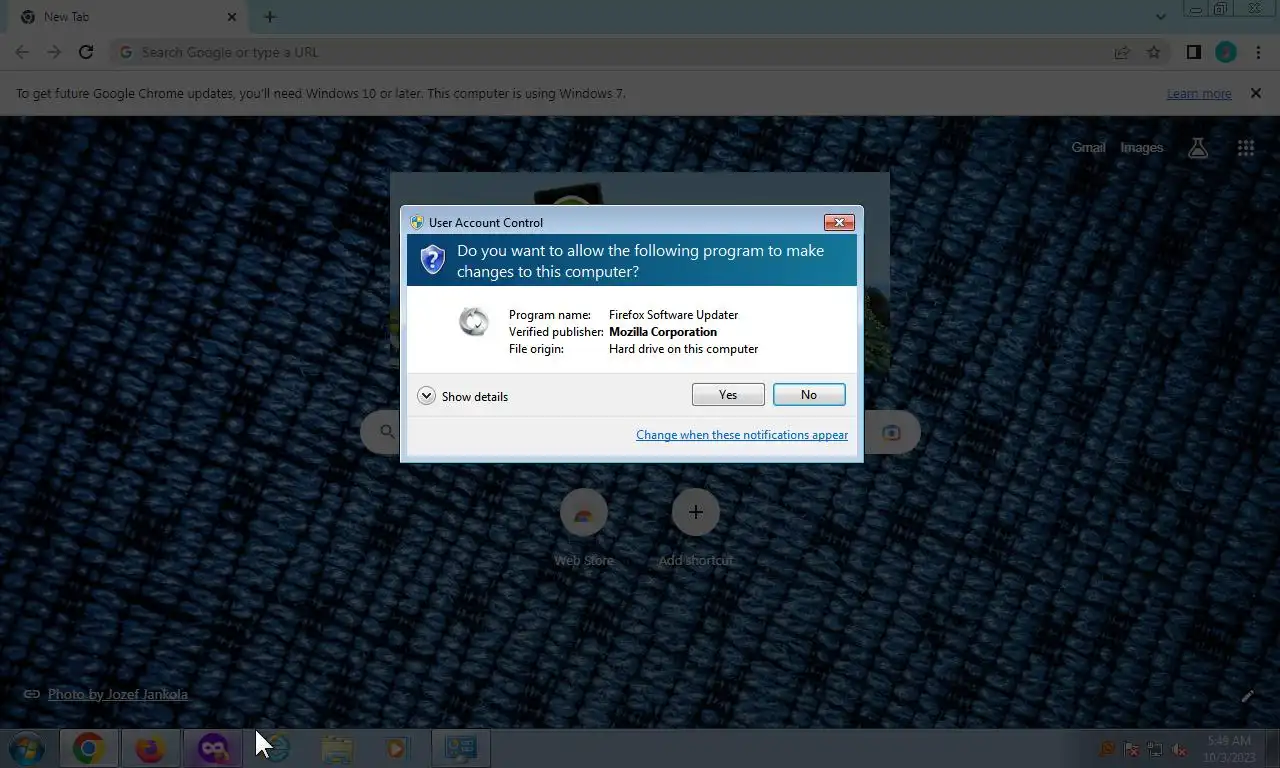Open 'Change when these notifications appear' link
The width and height of the screenshot is (1280, 768).
[x=742, y=435]
